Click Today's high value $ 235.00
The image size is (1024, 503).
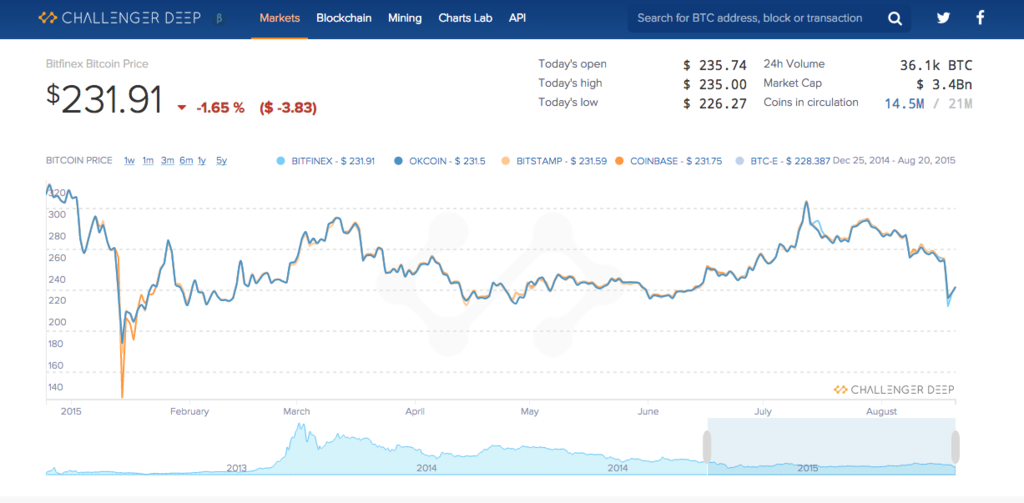point(715,84)
